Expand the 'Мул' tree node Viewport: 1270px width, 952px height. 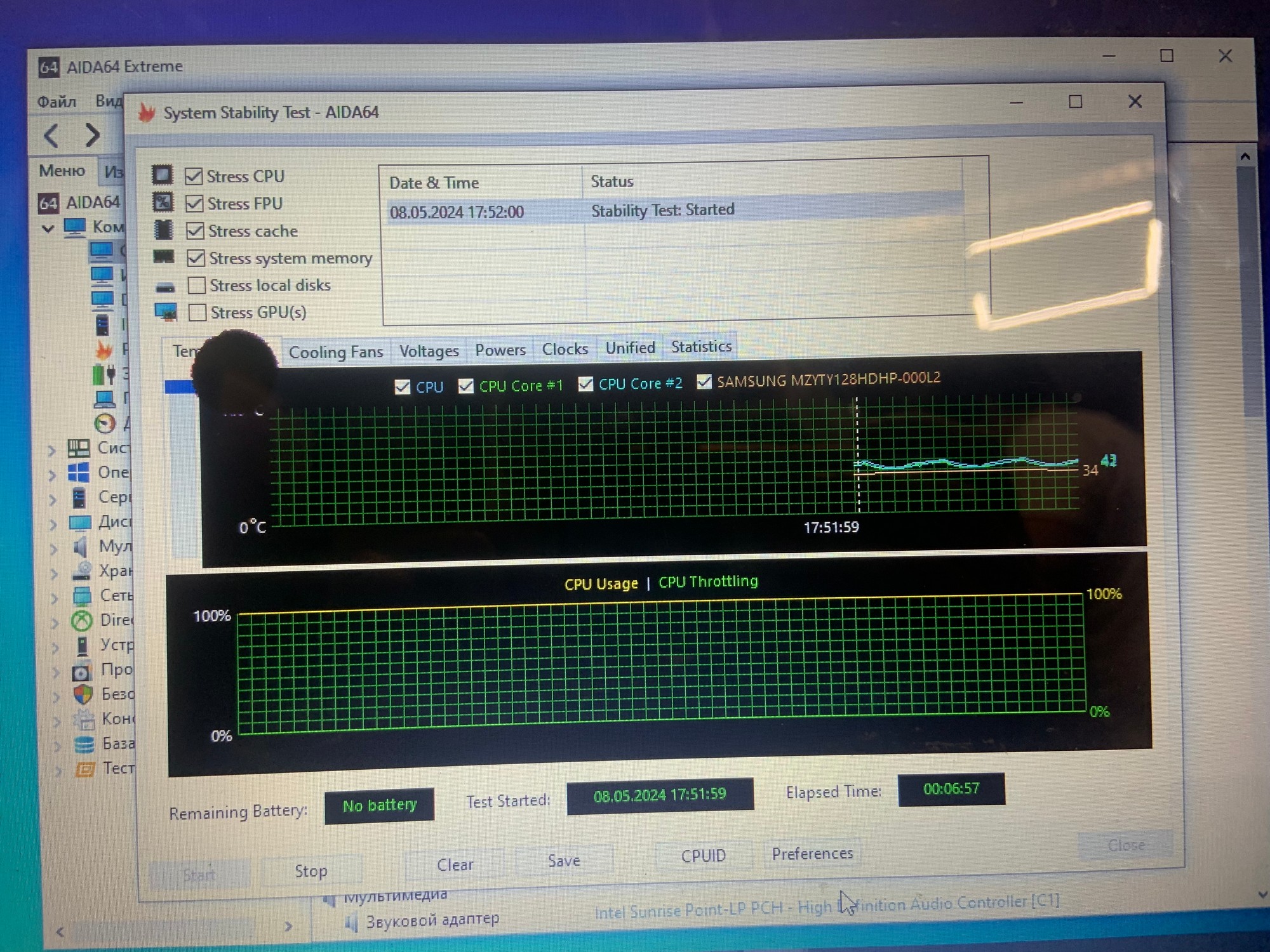54,549
